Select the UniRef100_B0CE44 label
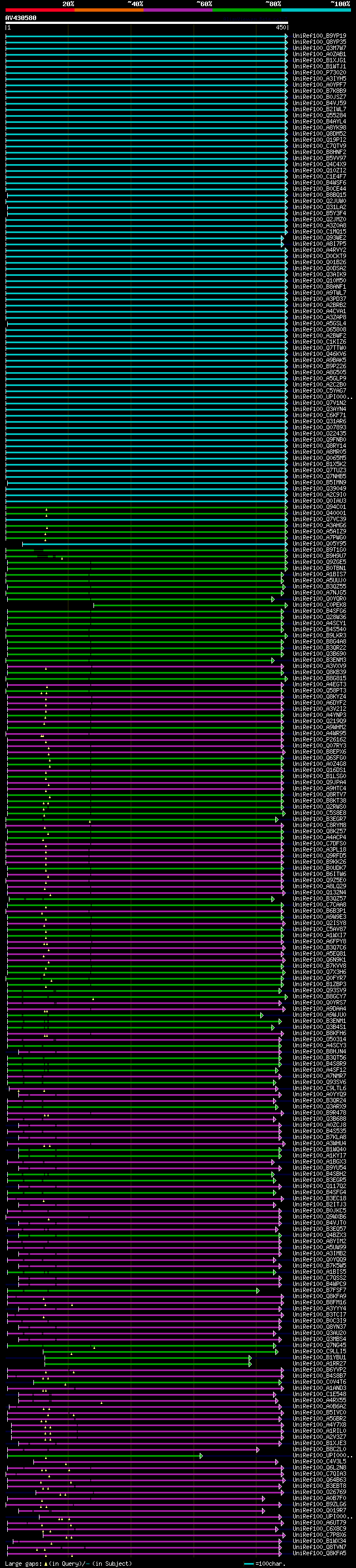This screenshot has height=1568, width=356. [x=319, y=189]
